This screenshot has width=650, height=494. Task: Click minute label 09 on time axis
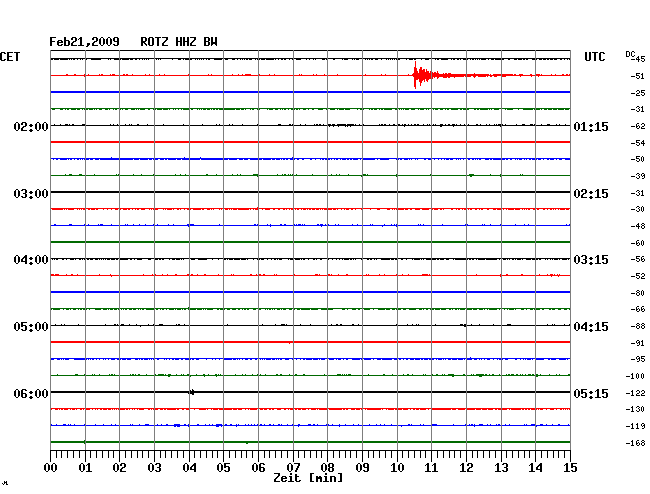coord(362,468)
